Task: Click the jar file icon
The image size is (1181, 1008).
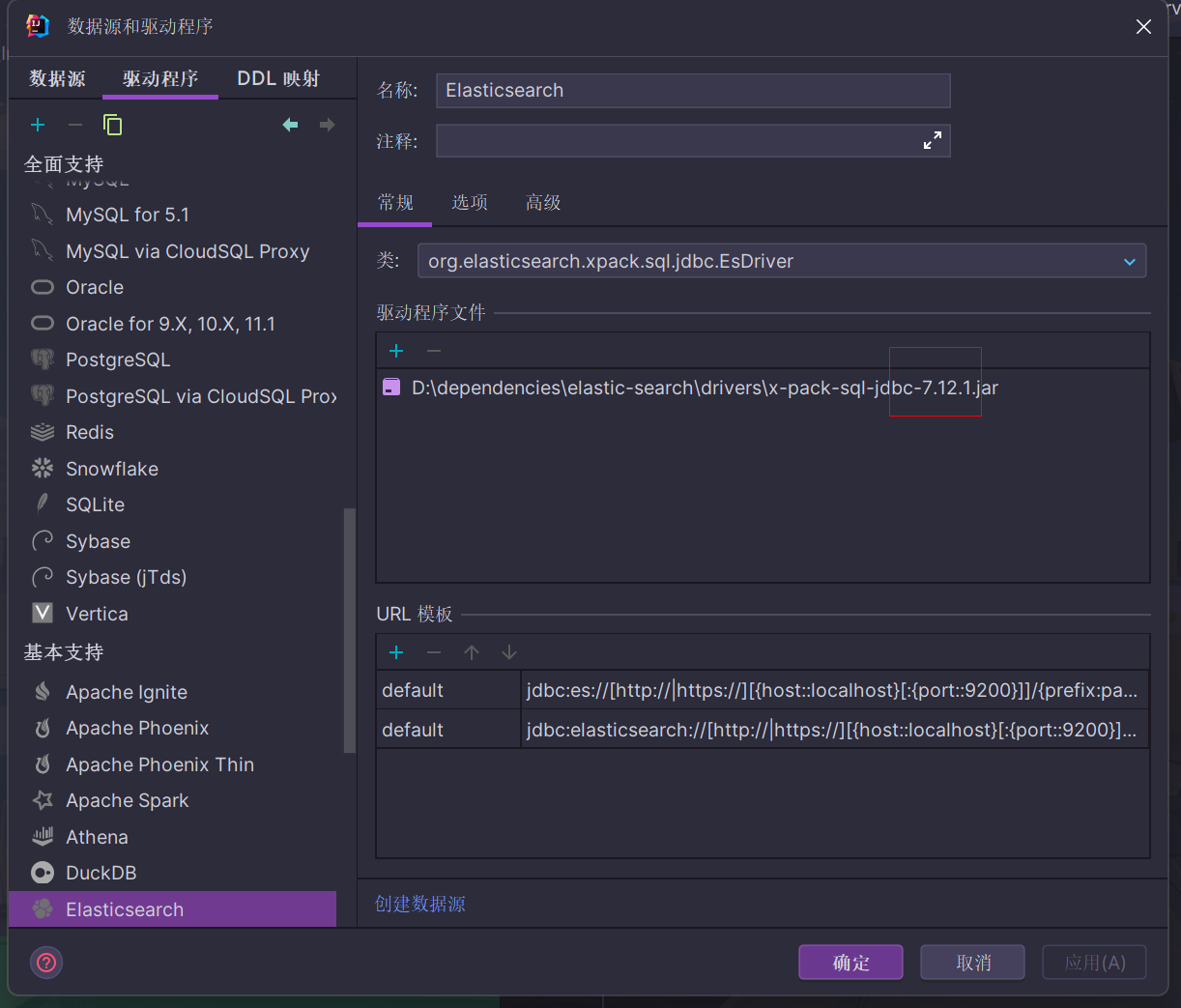Action: click(391, 388)
